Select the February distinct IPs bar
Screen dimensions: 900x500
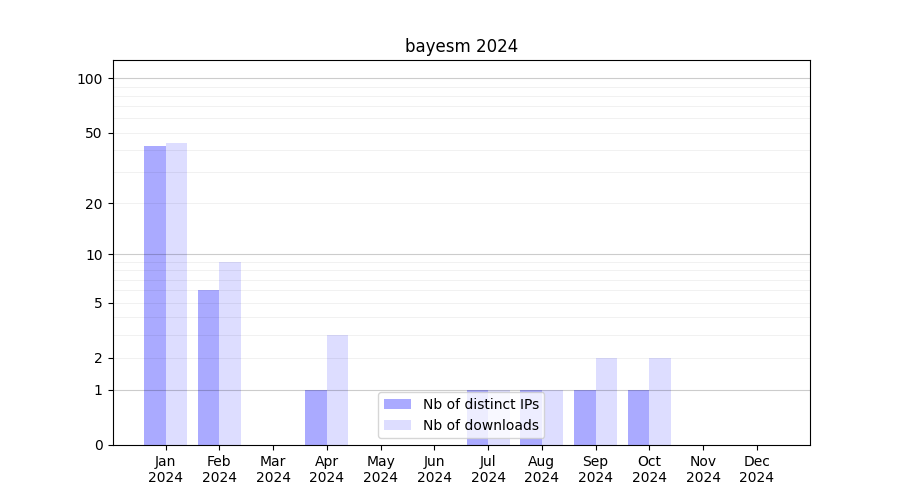[x=208, y=367]
